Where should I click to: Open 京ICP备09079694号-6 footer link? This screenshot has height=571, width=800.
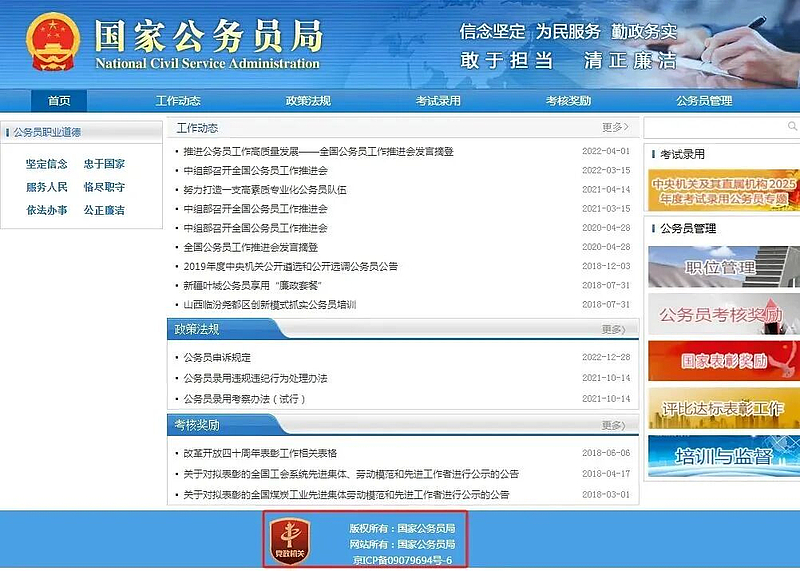pyautogui.click(x=408, y=560)
